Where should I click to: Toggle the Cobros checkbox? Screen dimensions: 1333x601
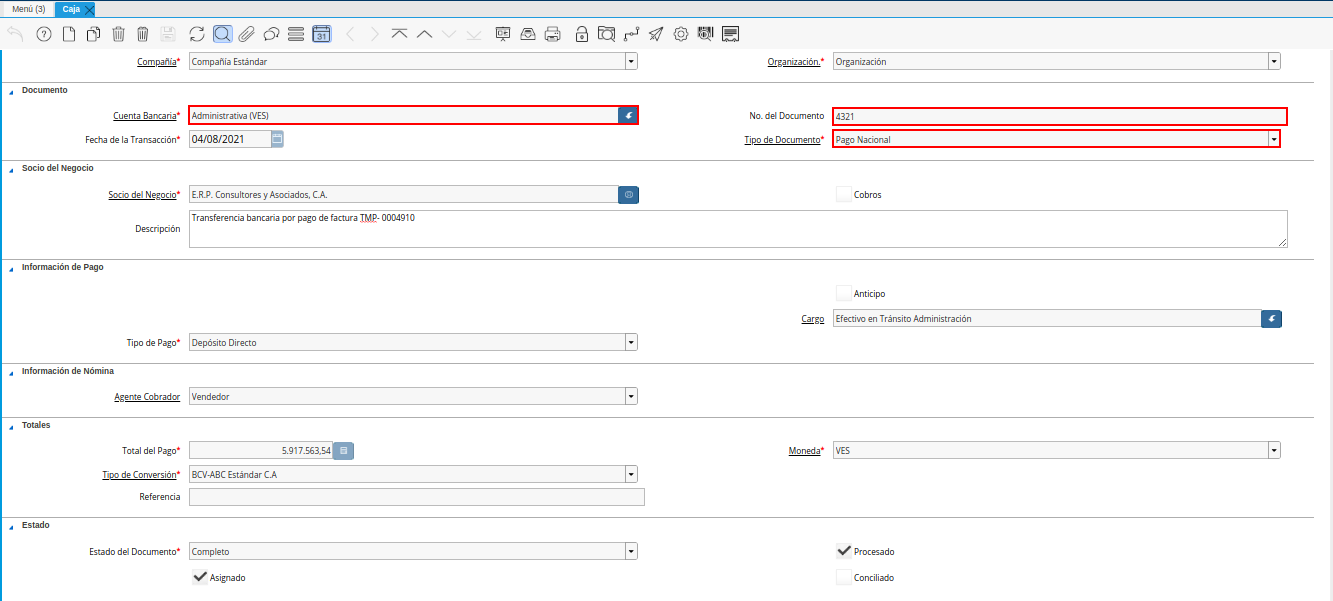point(844,195)
